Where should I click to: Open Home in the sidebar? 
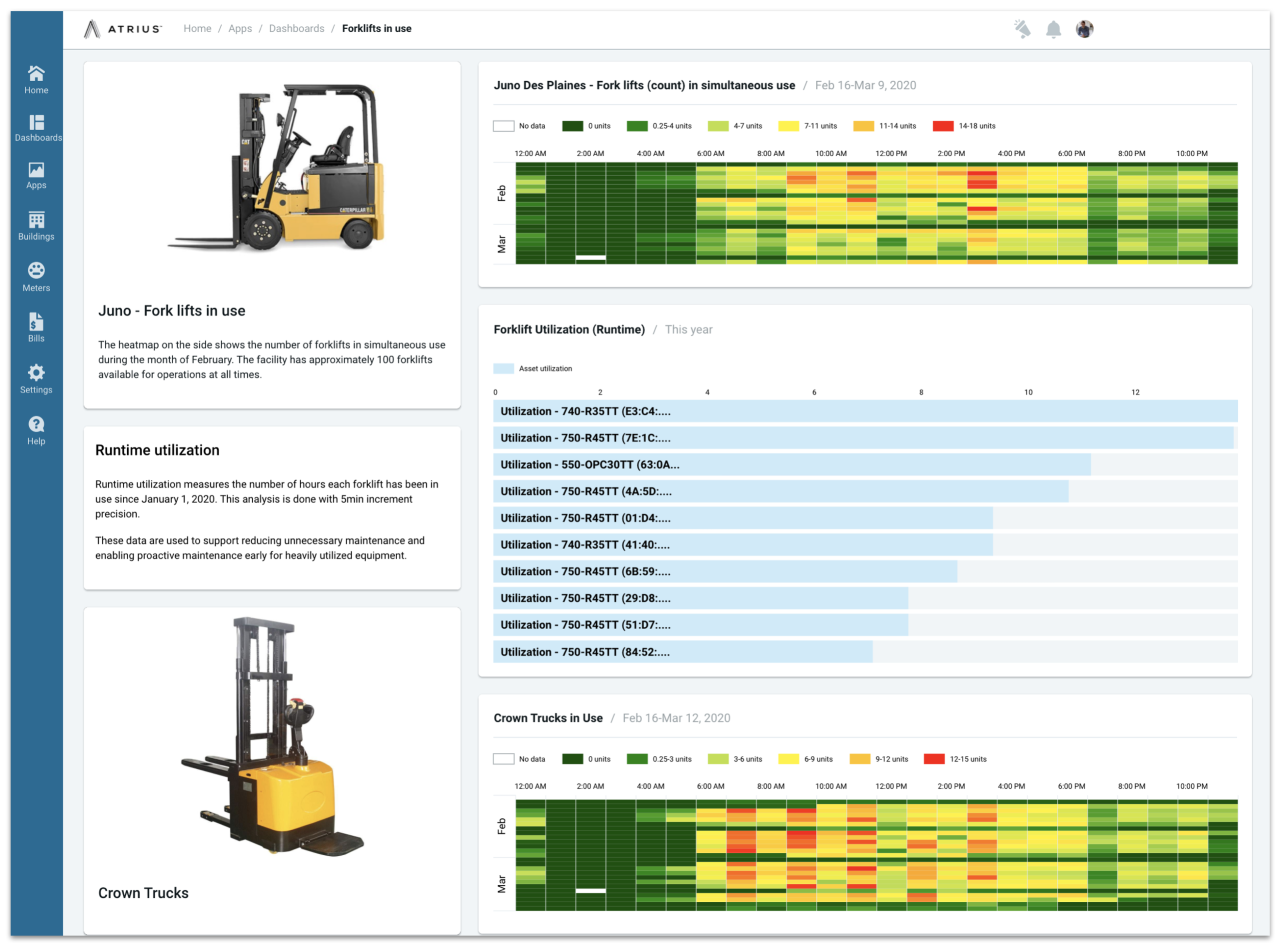pos(36,80)
